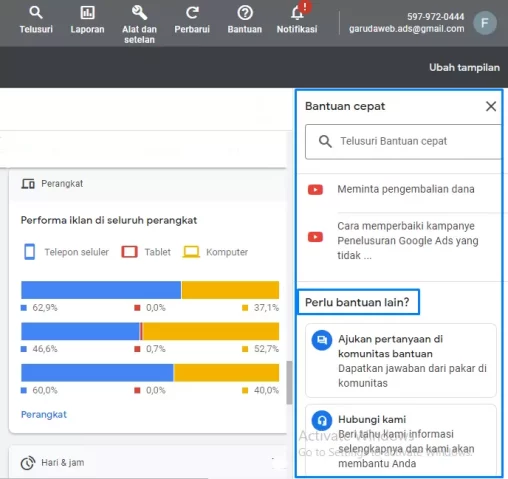The width and height of the screenshot is (508, 479).
Task: Play video icon for Meminta pengembalian dana
Action: click(x=315, y=190)
